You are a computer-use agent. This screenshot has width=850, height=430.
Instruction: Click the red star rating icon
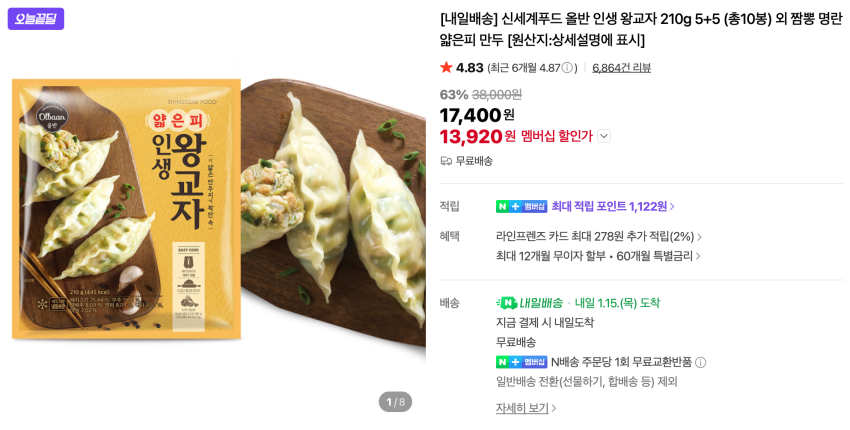(x=446, y=68)
